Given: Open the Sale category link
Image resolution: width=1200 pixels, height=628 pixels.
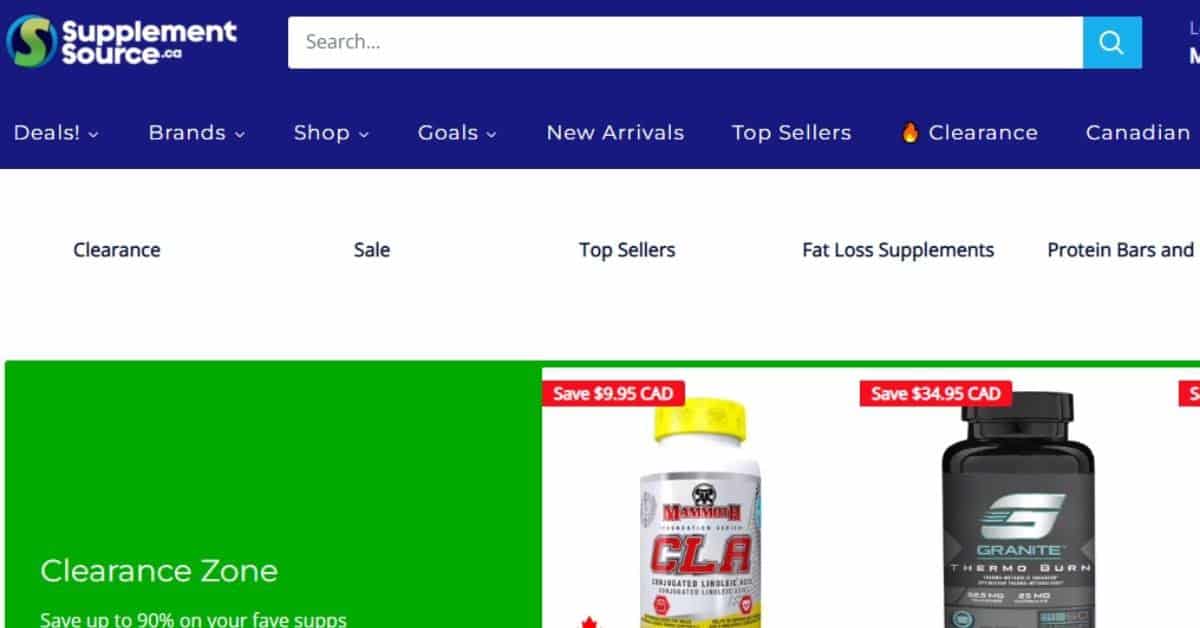Looking at the screenshot, I should point(372,250).
